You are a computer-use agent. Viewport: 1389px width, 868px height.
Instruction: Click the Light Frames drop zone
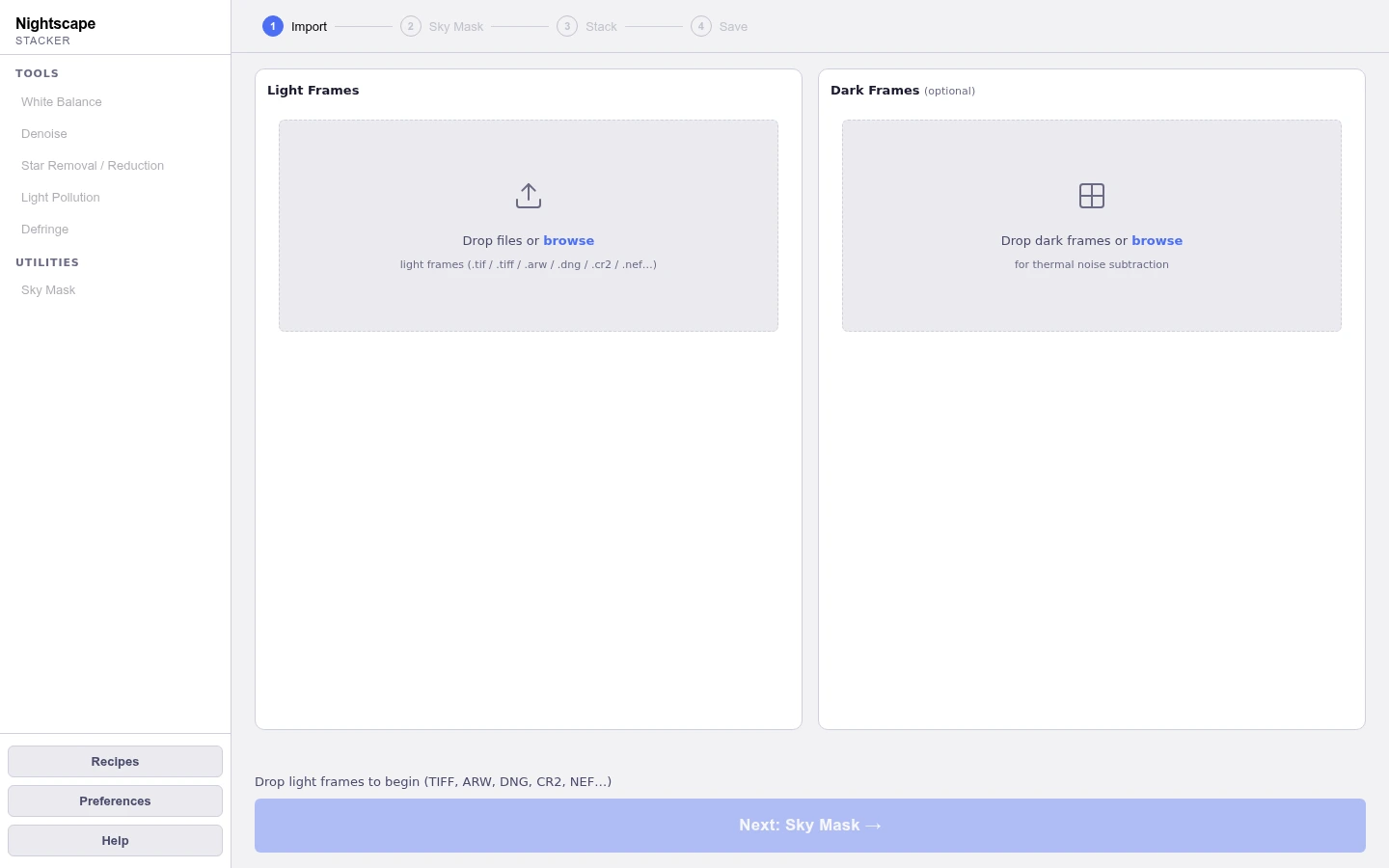(529, 226)
